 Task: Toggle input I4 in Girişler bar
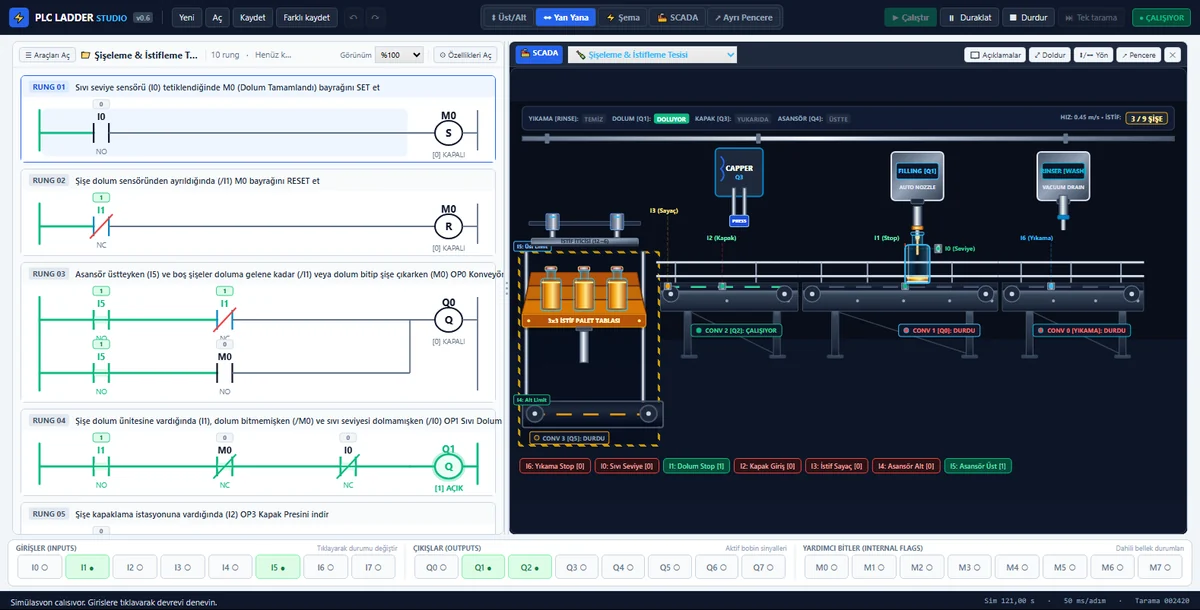click(x=229, y=567)
